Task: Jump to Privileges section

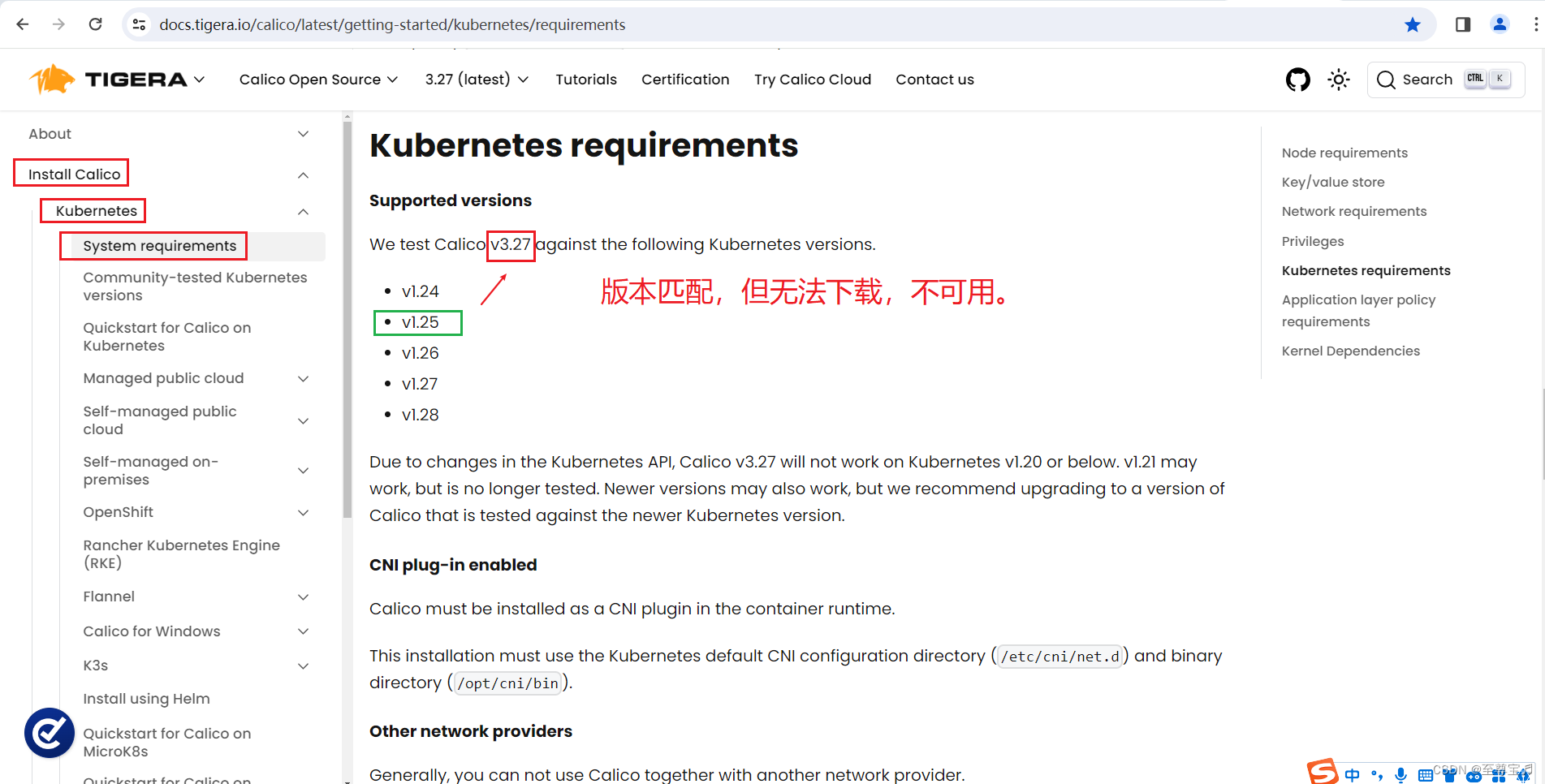Action: point(1313,241)
